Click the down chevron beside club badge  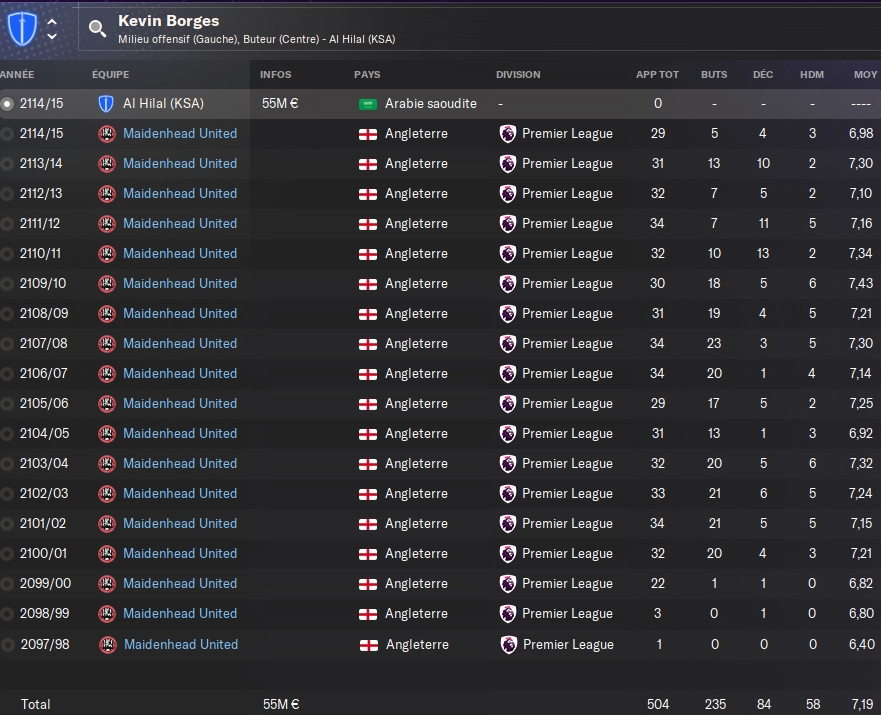coord(52,37)
